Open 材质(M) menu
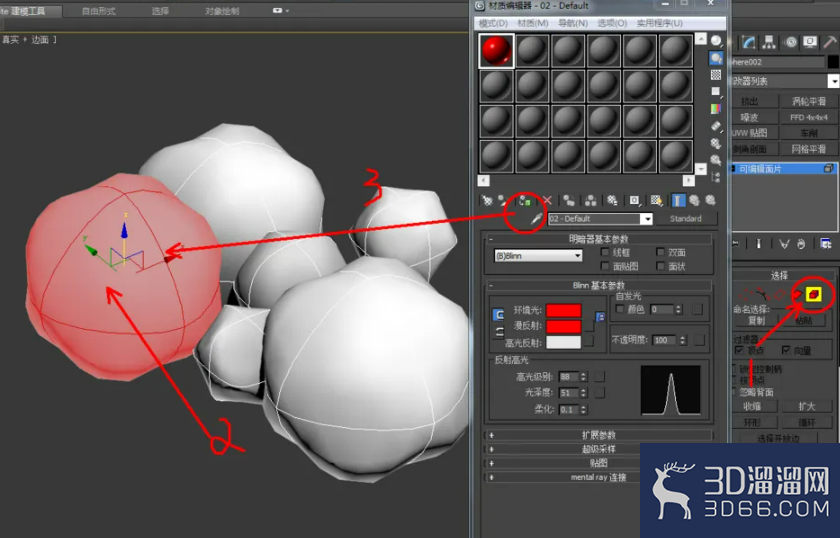Image resolution: width=840 pixels, height=538 pixels. click(x=532, y=23)
